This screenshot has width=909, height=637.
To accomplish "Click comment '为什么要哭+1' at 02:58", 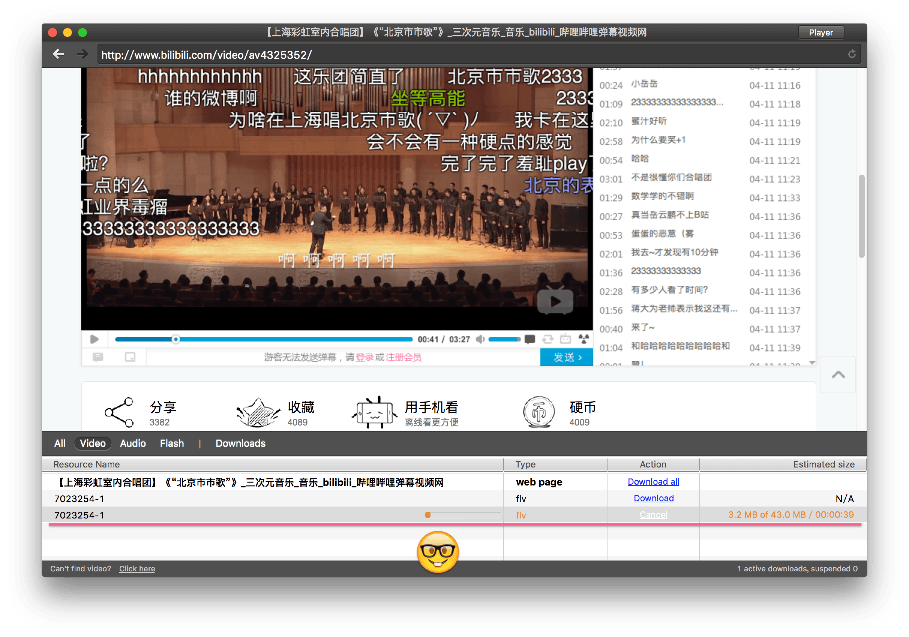I will pos(658,140).
